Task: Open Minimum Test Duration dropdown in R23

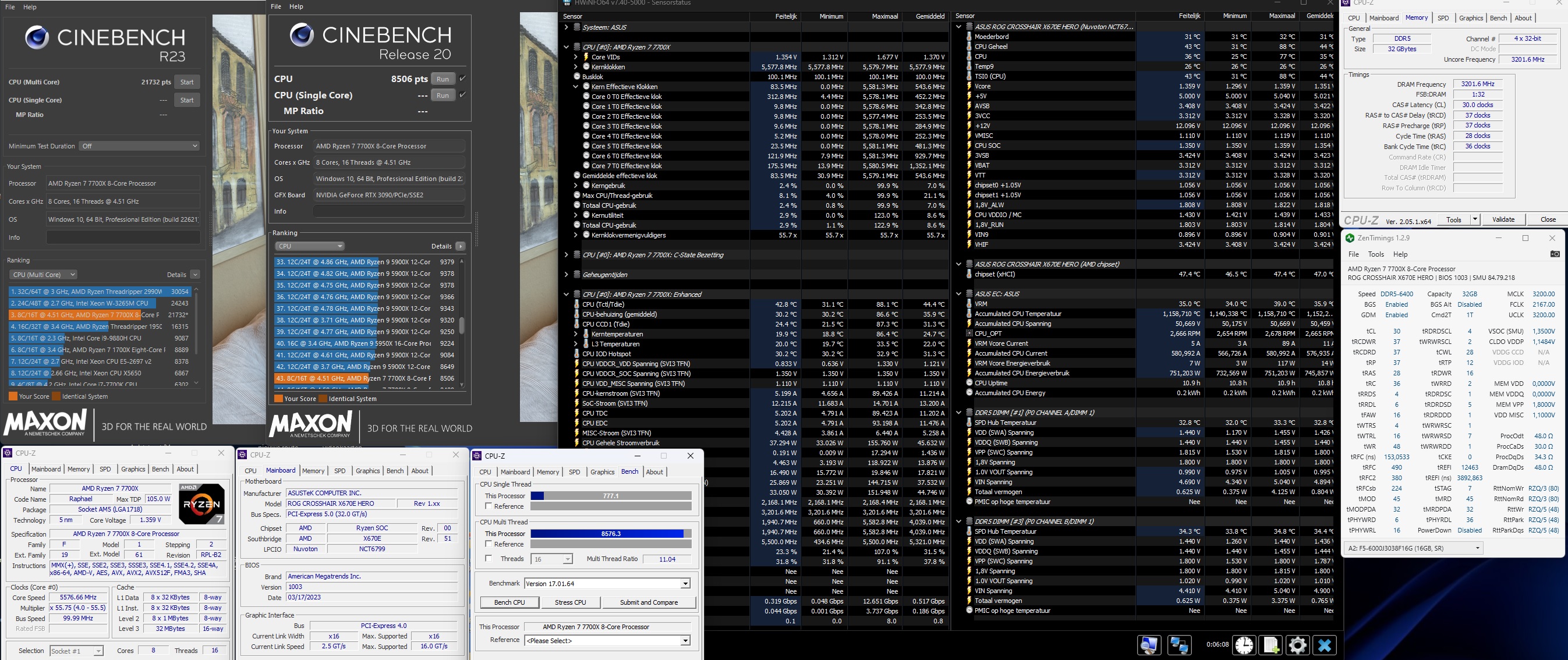Action: [x=139, y=146]
